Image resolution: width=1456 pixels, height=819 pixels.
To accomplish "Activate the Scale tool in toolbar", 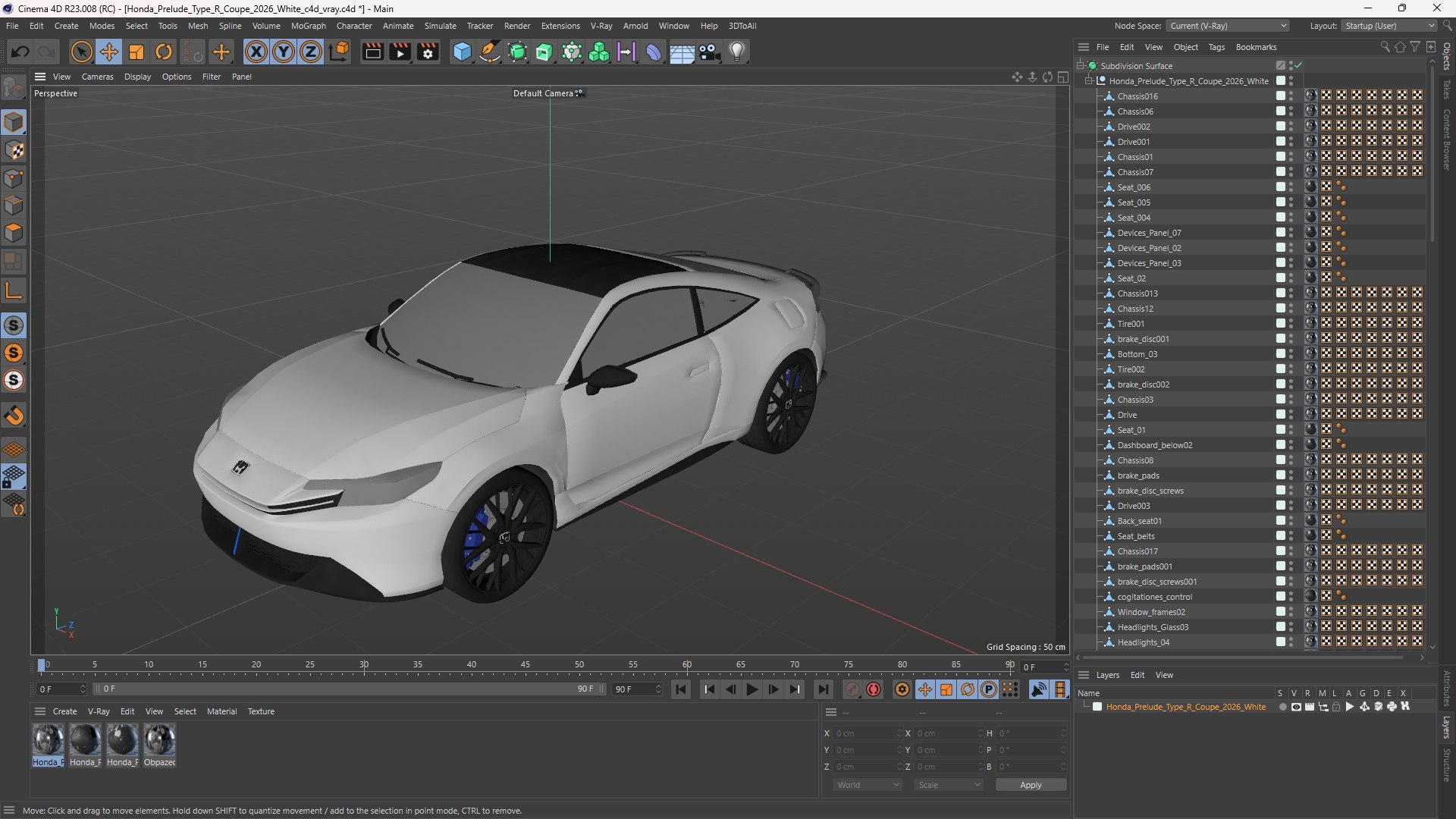I will click(x=136, y=52).
